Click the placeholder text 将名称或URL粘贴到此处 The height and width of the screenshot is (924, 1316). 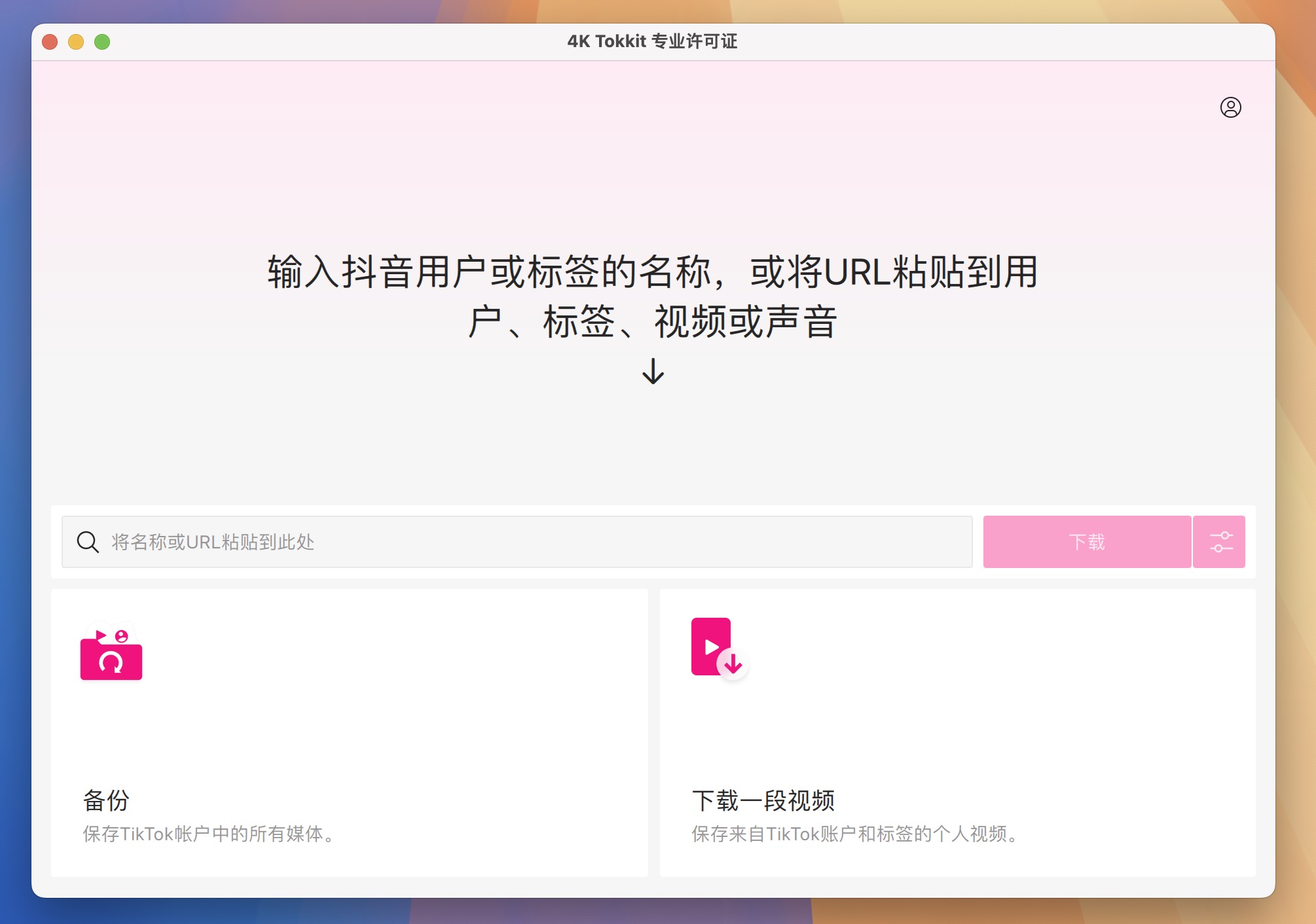tap(213, 542)
